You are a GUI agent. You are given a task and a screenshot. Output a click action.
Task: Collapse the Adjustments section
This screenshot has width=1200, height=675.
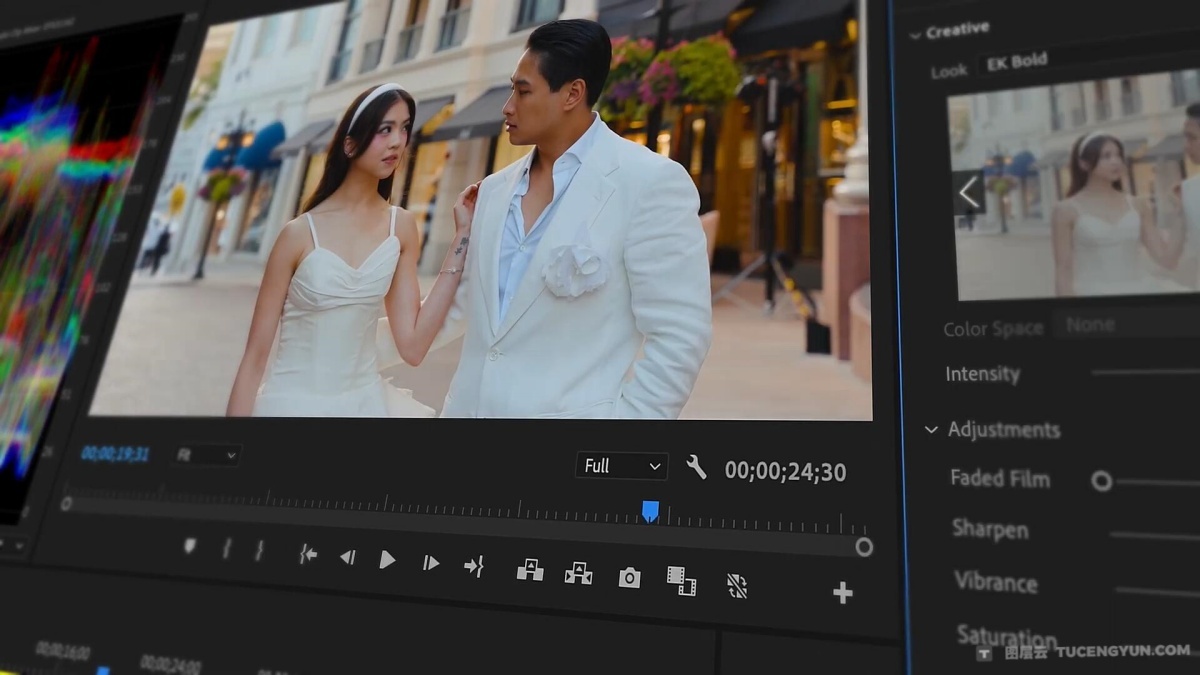(x=931, y=430)
